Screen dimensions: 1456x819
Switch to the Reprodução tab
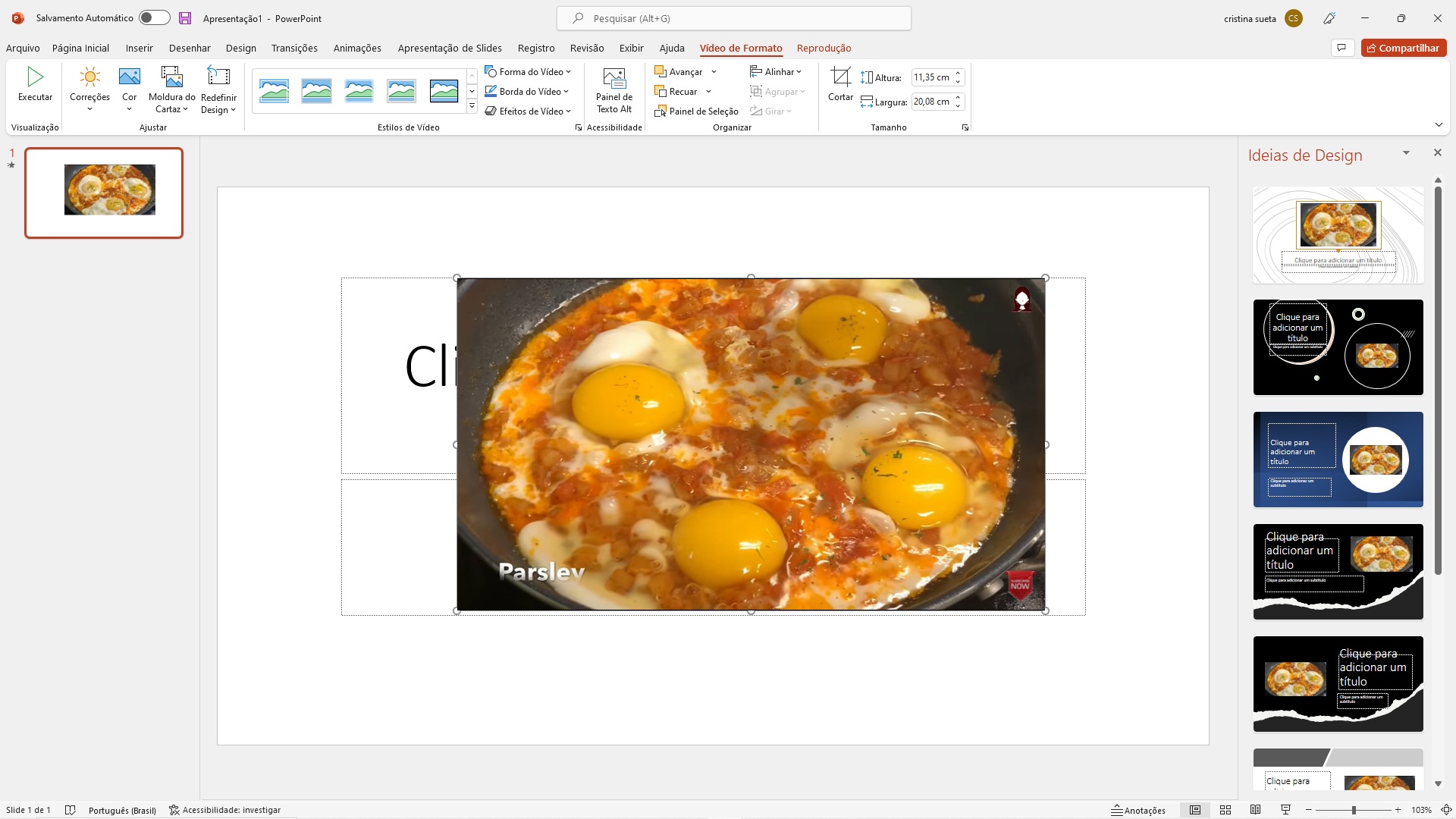(x=824, y=48)
